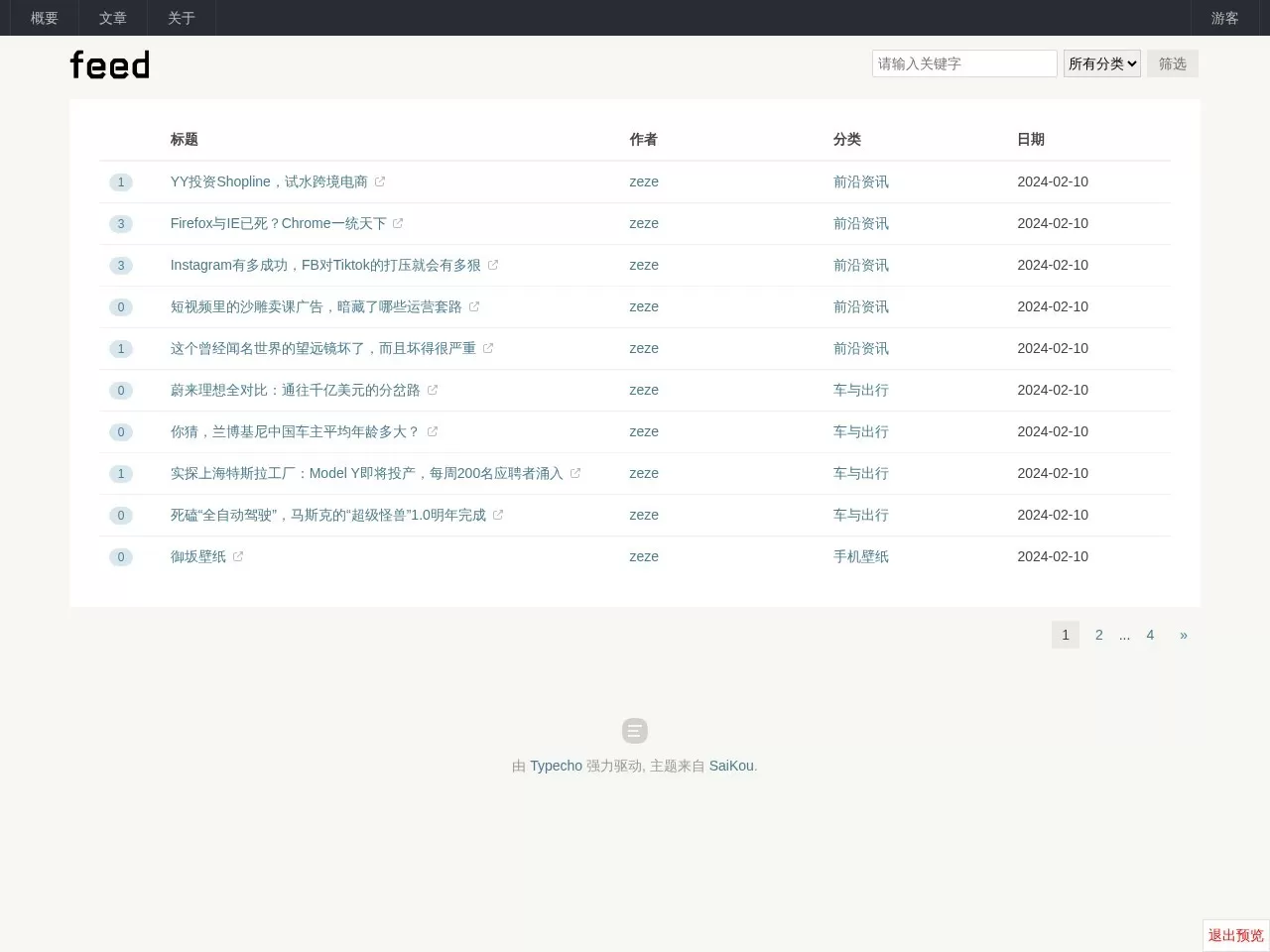Click the footer logo icon above Typecho text
Image resolution: width=1270 pixels, height=952 pixels.
coord(635,731)
